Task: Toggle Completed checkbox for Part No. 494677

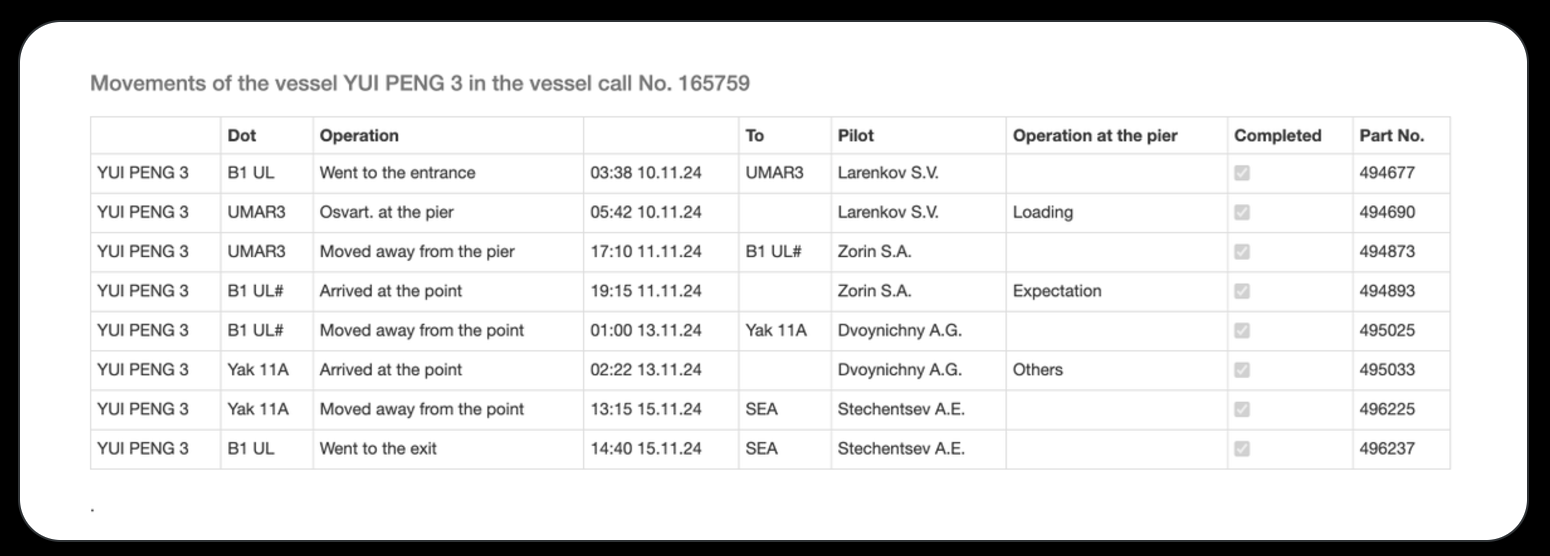Action: [1242, 173]
